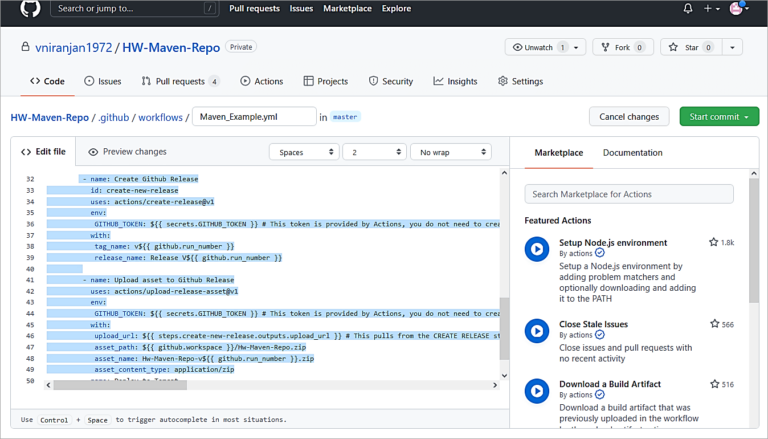This screenshot has width=768, height=439.
Task: Click the user avatar in the header
Action: point(737,9)
